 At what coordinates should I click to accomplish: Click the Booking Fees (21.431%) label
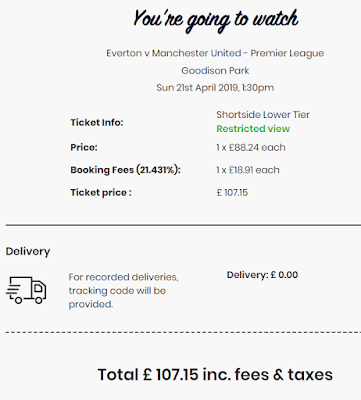[x=125, y=170]
